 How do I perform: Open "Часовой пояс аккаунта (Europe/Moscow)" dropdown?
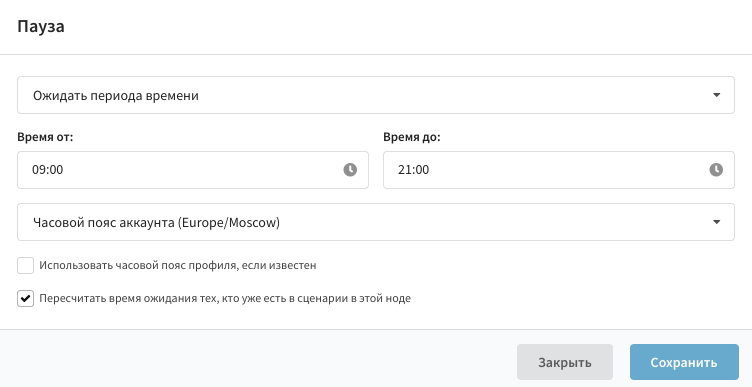coord(376,222)
